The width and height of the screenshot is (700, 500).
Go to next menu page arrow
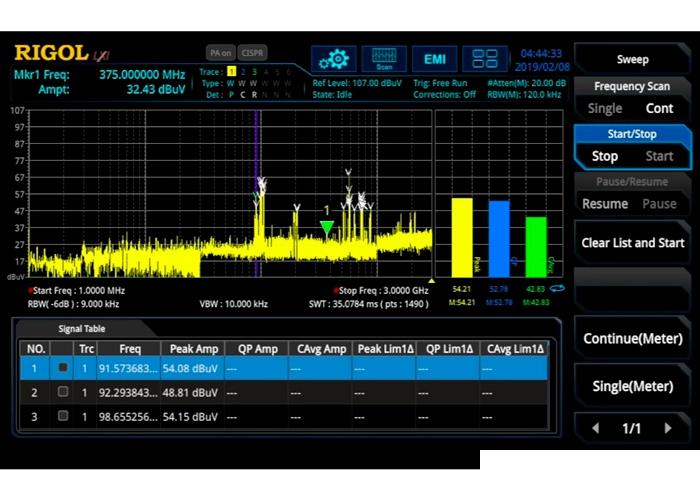(x=668, y=428)
